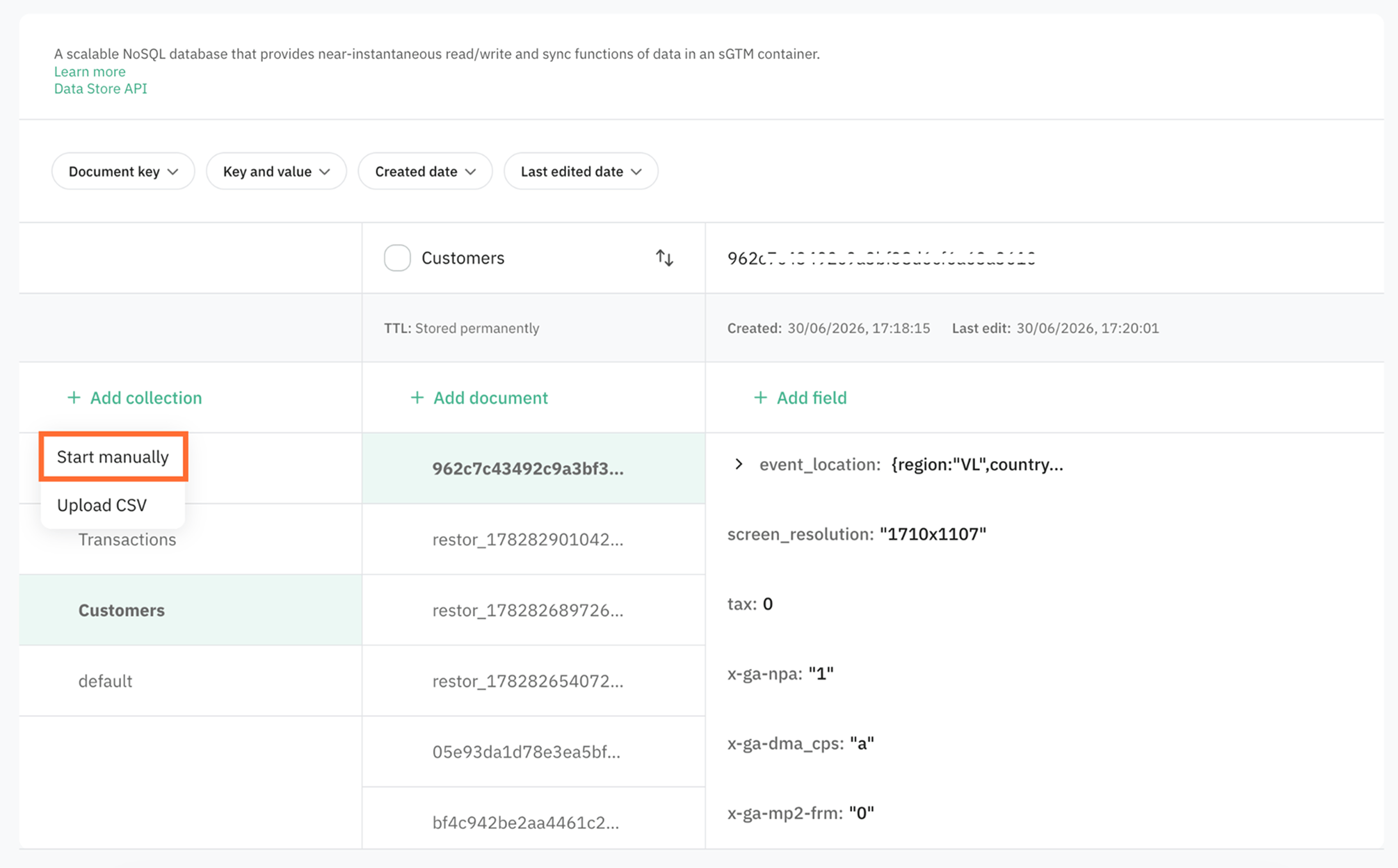This screenshot has height=868, width=1398.
Task: Open the Document key filter dropdown
Action: pos(123,171)
